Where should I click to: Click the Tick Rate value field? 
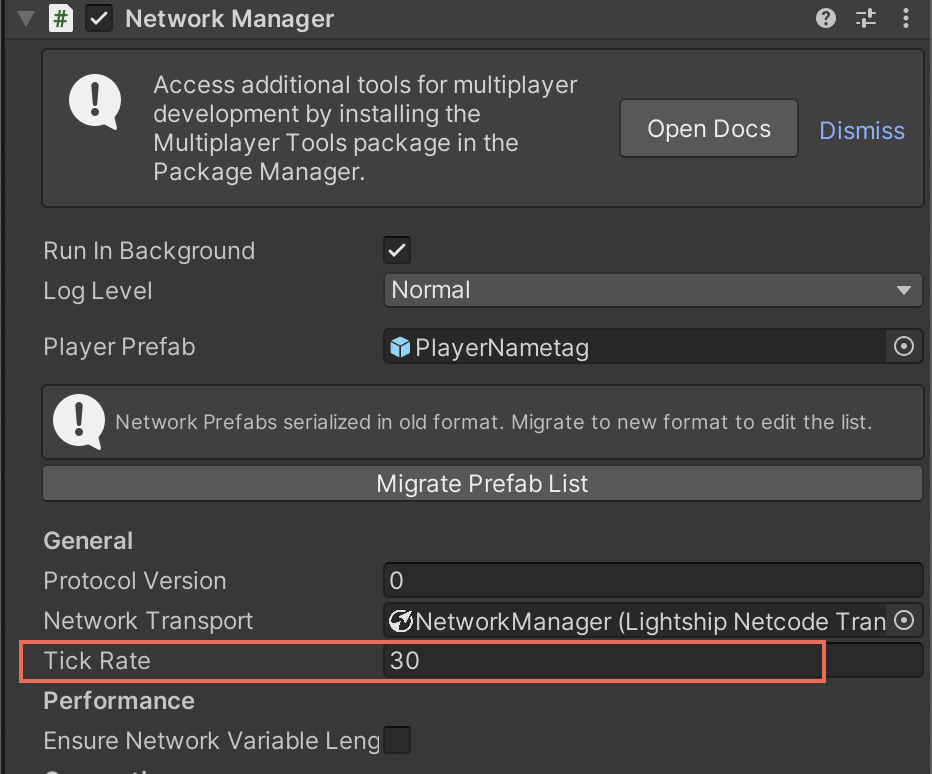pyautogui.click(x=652, y=661)
